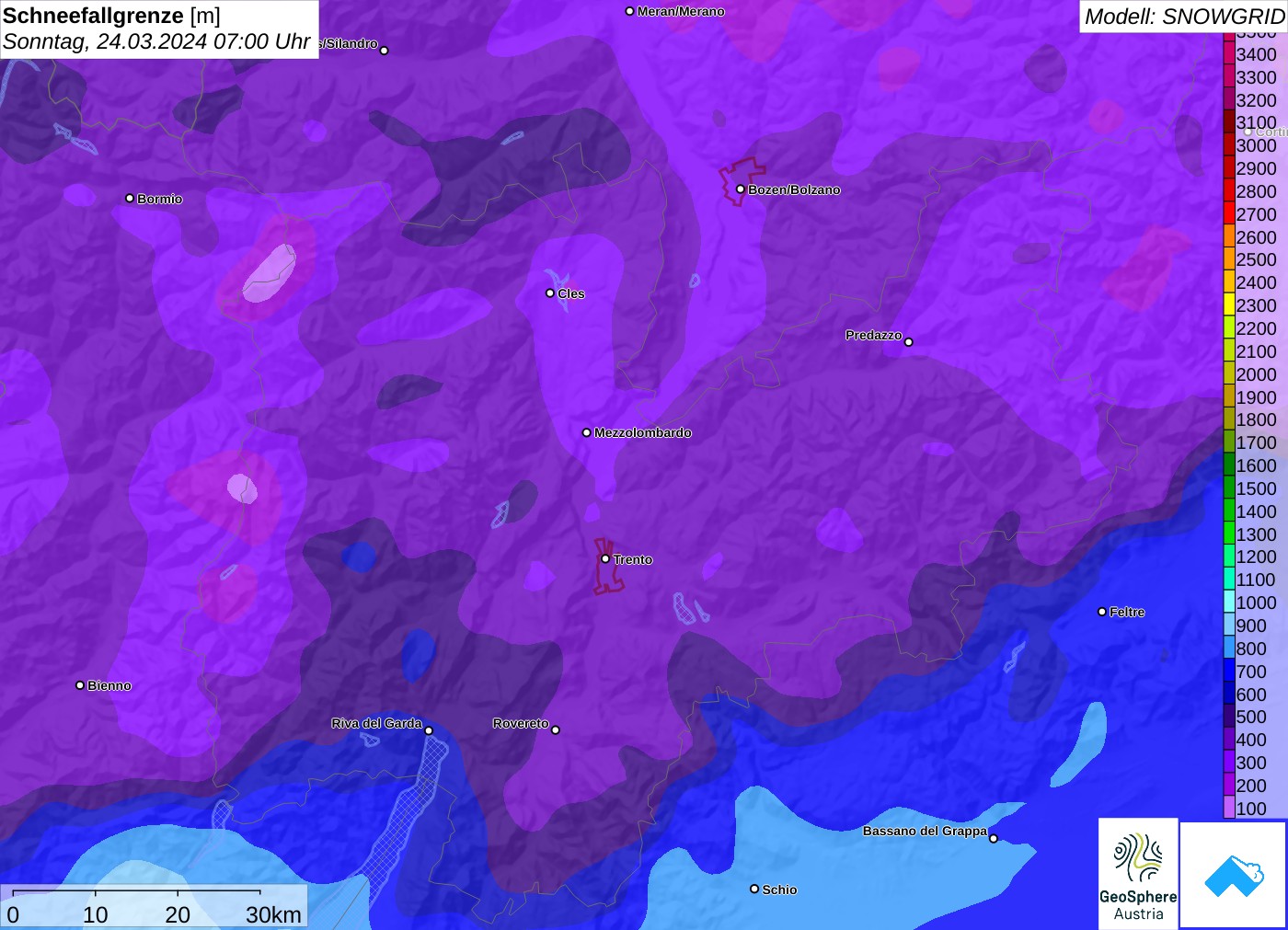Click the Trento city marker dot

click(605, 558)
